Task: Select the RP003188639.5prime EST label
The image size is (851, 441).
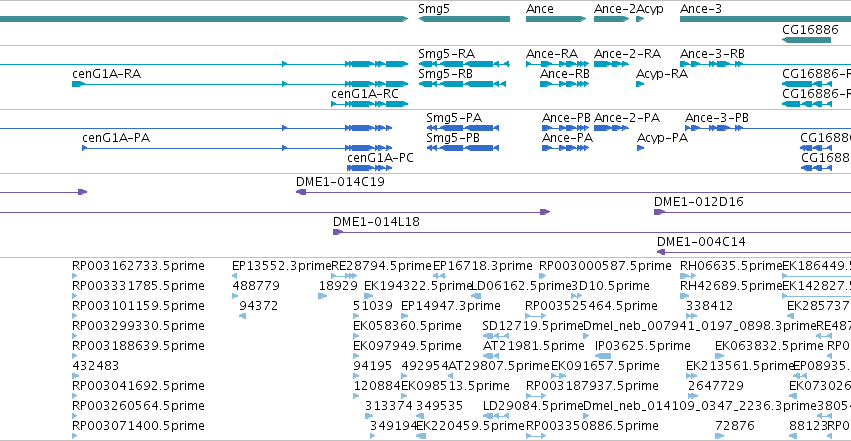Action: click(x=138, y=346)
